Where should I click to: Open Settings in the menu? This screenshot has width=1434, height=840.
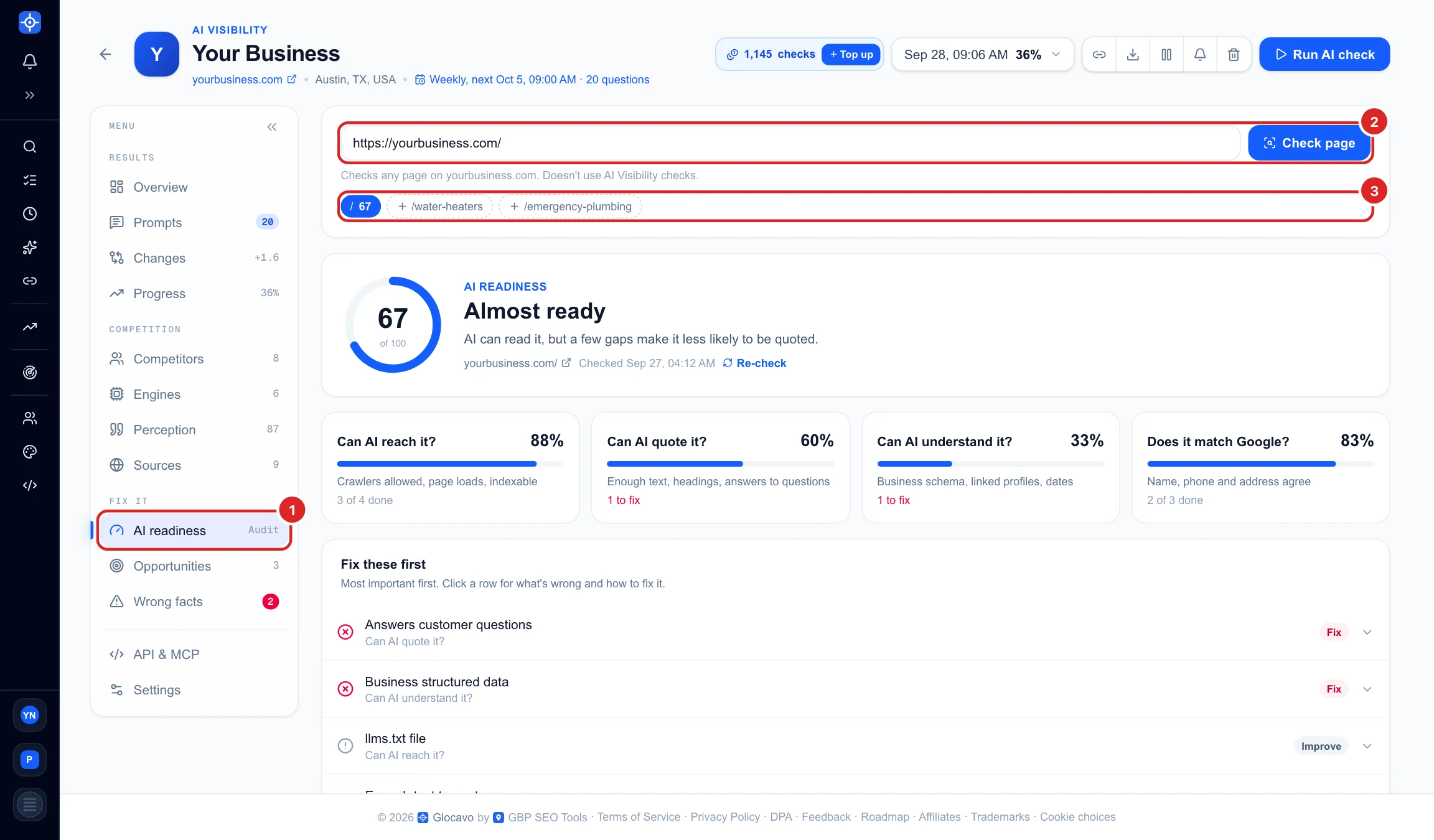194,690
